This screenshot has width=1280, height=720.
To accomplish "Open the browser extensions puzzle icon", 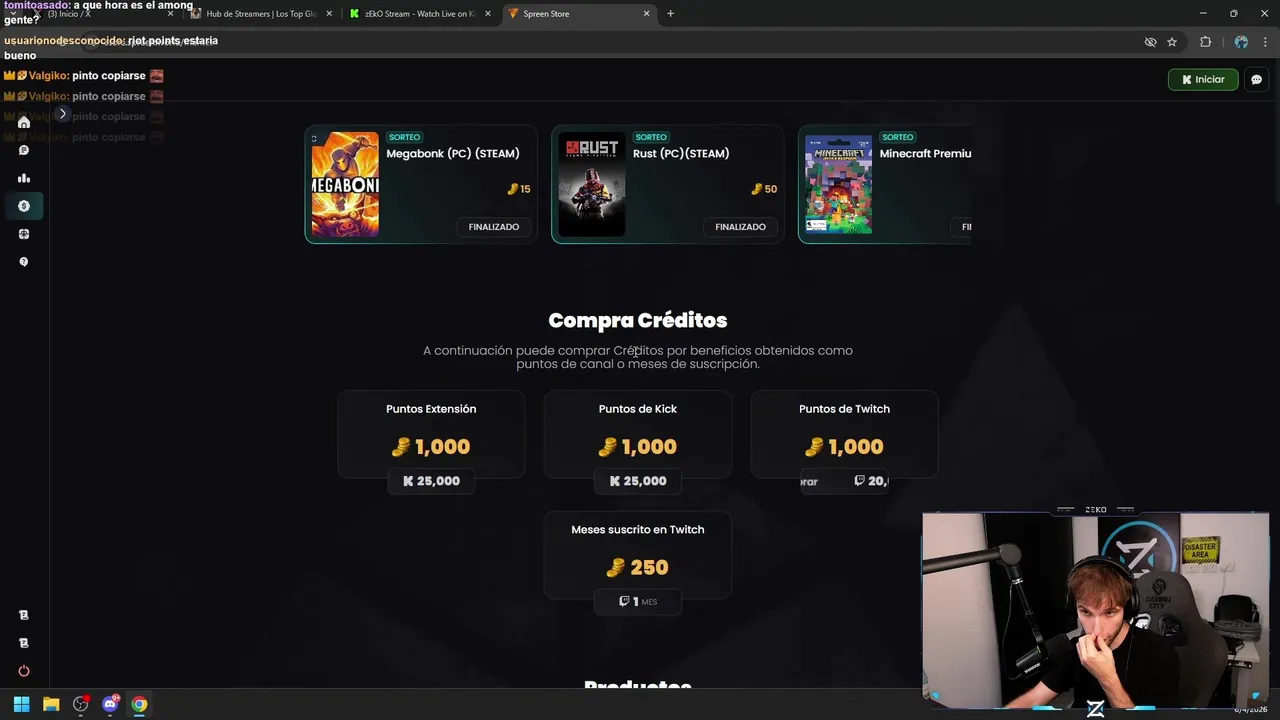I will (1205, 42).
